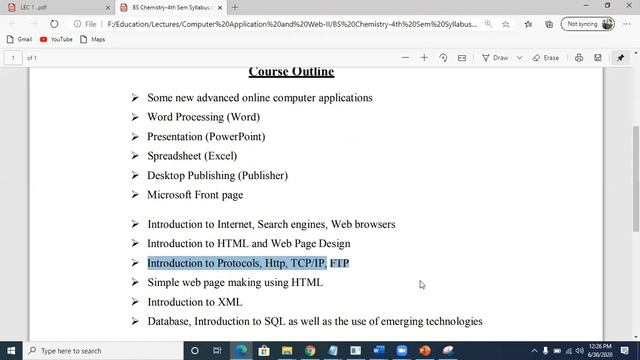Click the 'Introduction to XML' line

click(195, 302)
